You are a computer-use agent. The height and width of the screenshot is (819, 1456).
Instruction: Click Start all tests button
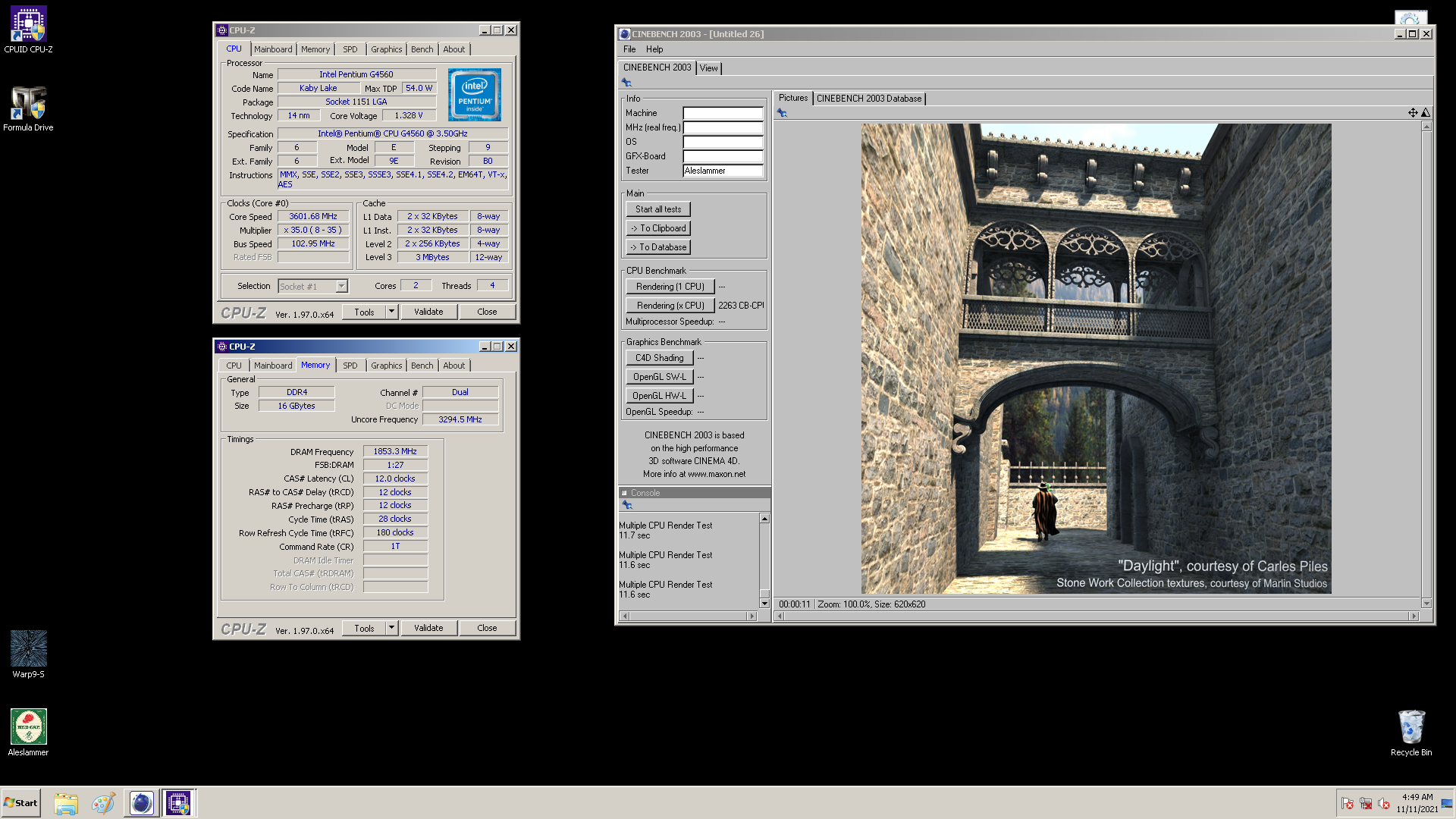point(658,209)
